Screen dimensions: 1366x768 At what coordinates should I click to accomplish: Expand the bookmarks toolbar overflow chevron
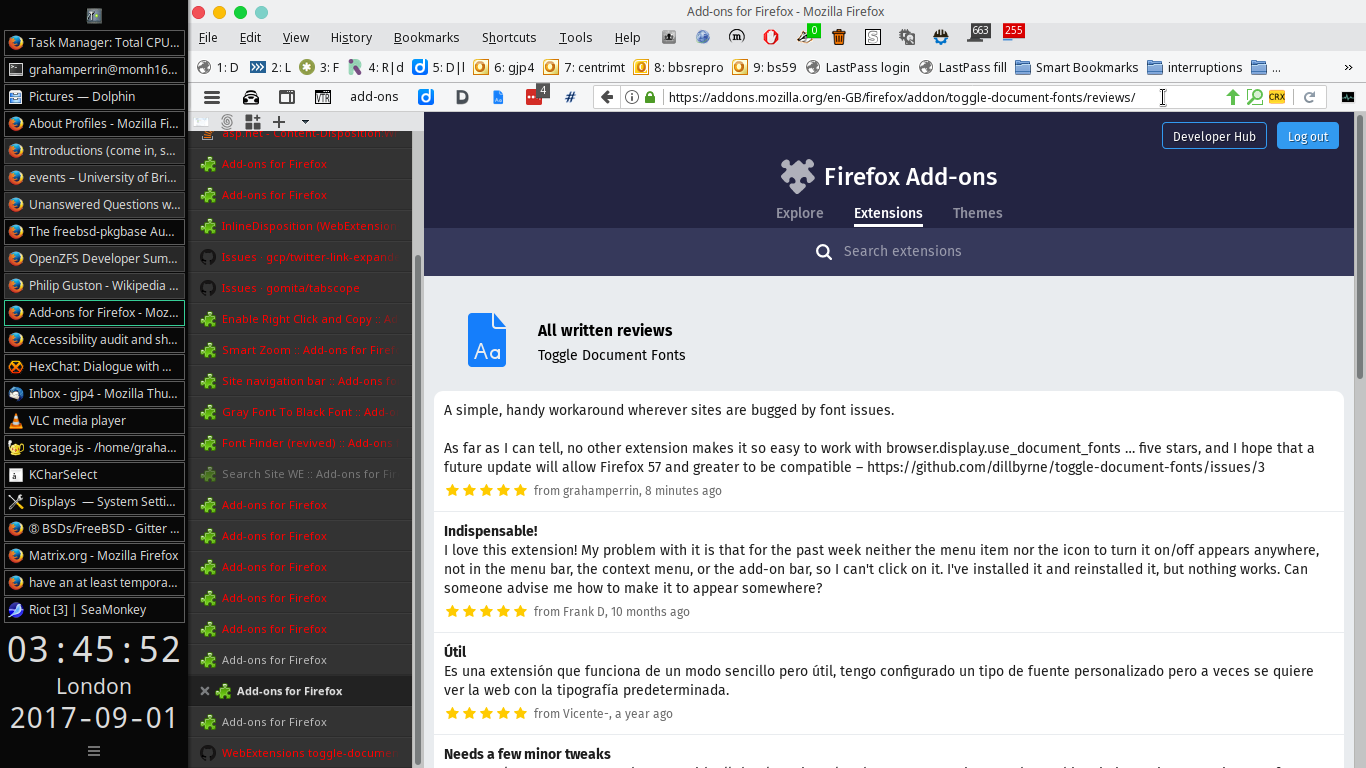tap(1348, 68)
